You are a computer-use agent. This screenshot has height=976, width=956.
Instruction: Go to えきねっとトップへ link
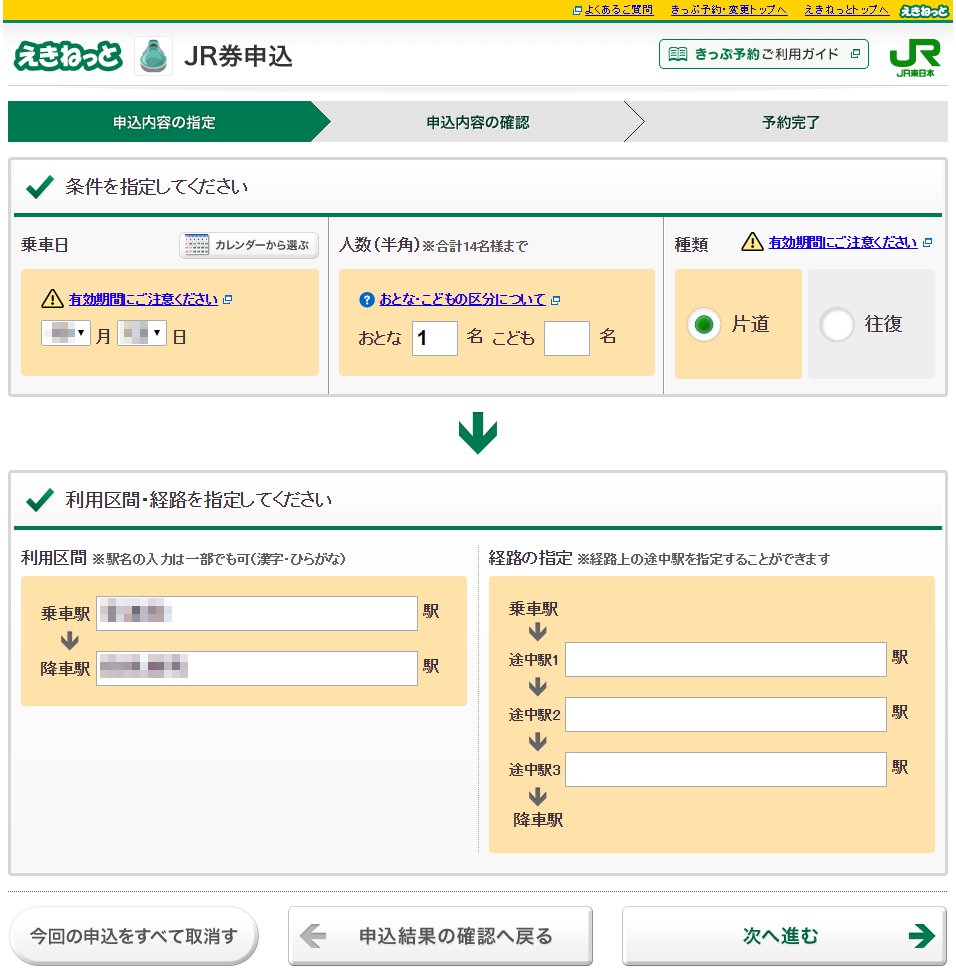pos(846,10)
